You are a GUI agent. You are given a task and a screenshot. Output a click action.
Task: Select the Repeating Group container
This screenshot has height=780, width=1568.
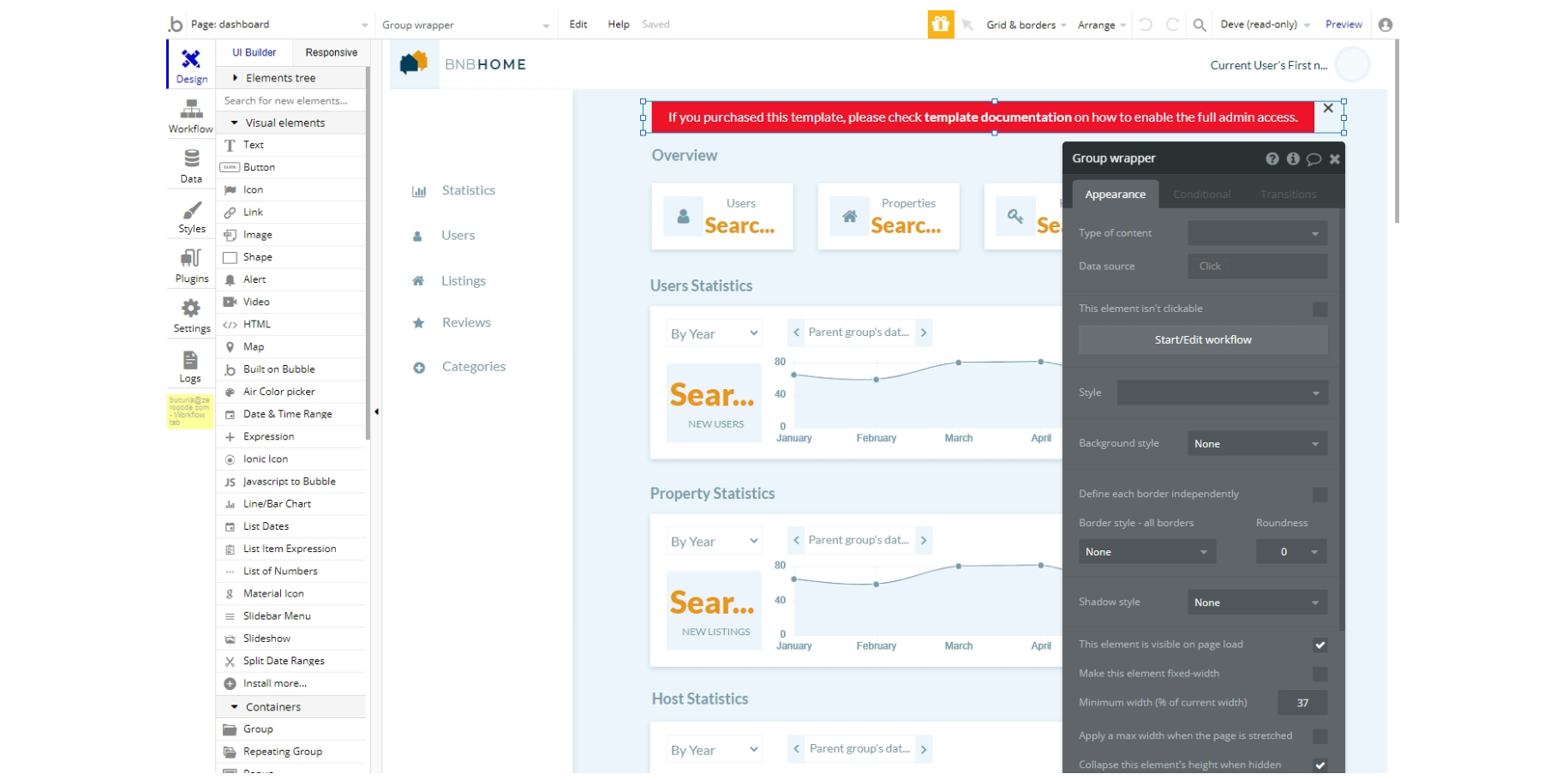click(x=291, y=752)
